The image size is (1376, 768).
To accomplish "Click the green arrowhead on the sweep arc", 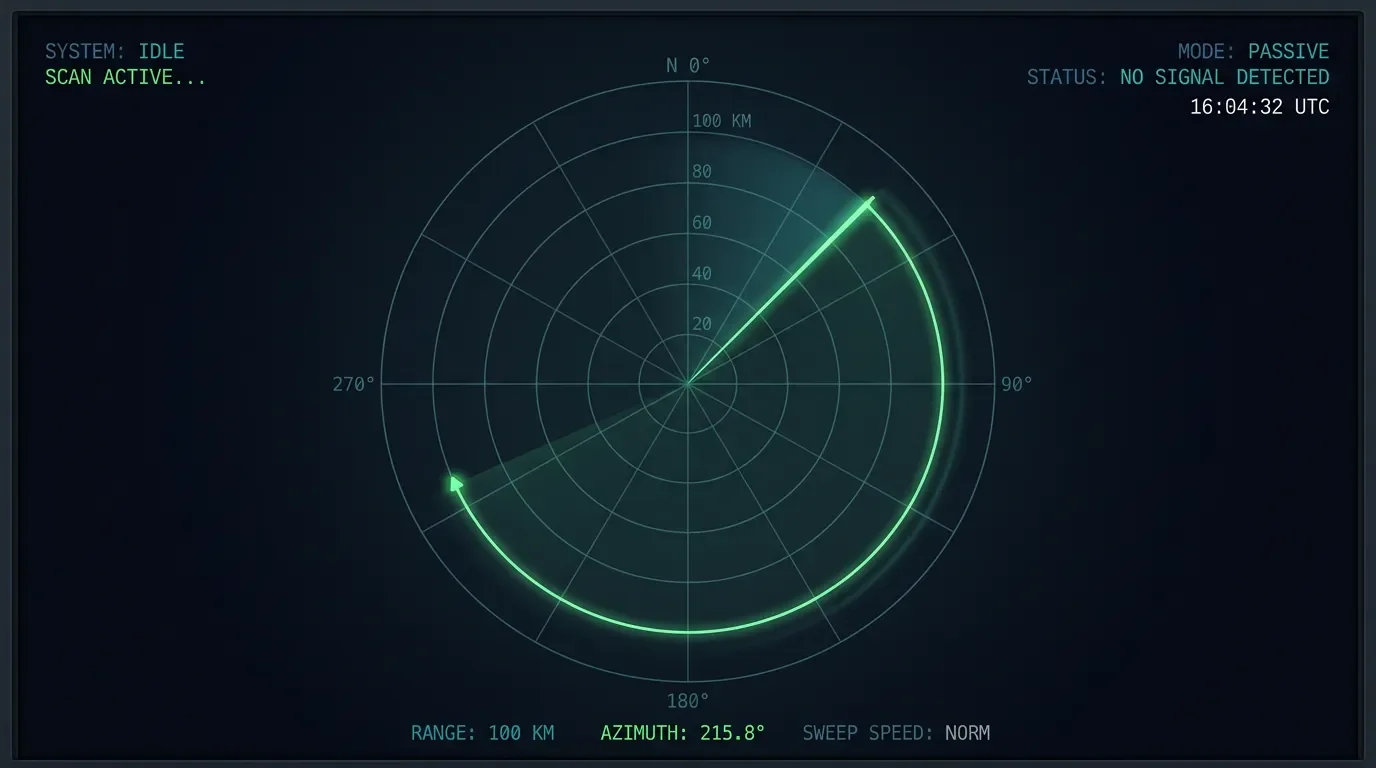I will click(x=456, y=484).
